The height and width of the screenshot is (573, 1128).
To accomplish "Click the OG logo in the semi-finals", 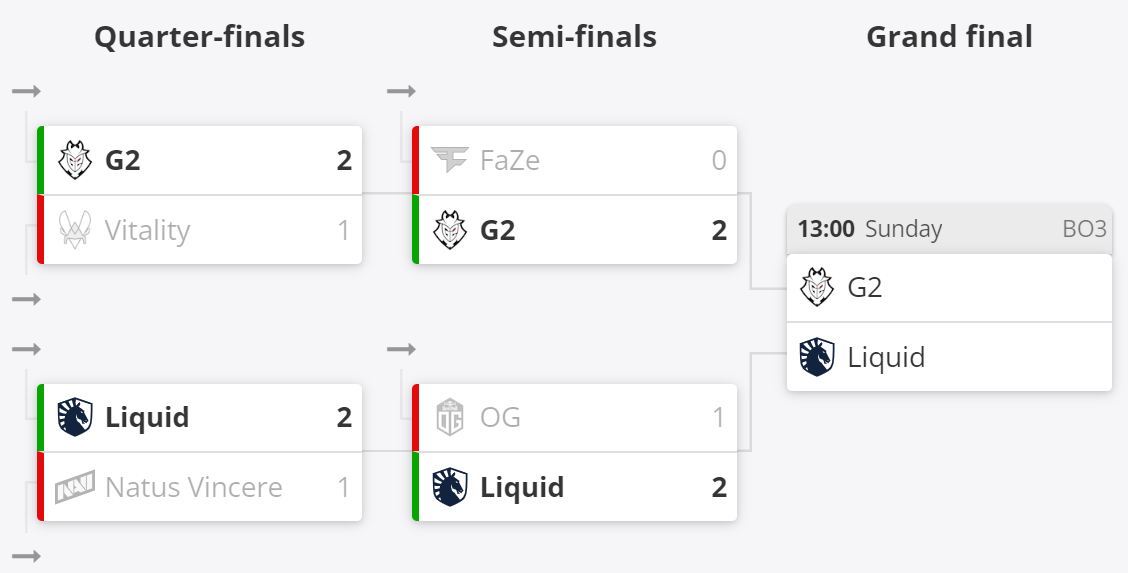I will click(450, 417).
